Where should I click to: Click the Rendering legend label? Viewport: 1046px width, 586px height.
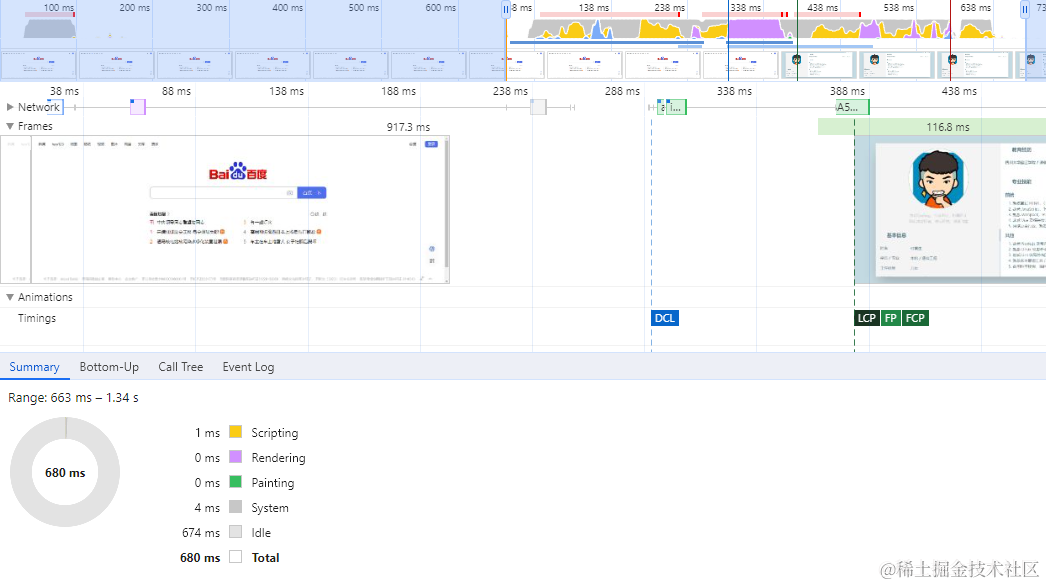coord(278,458)
